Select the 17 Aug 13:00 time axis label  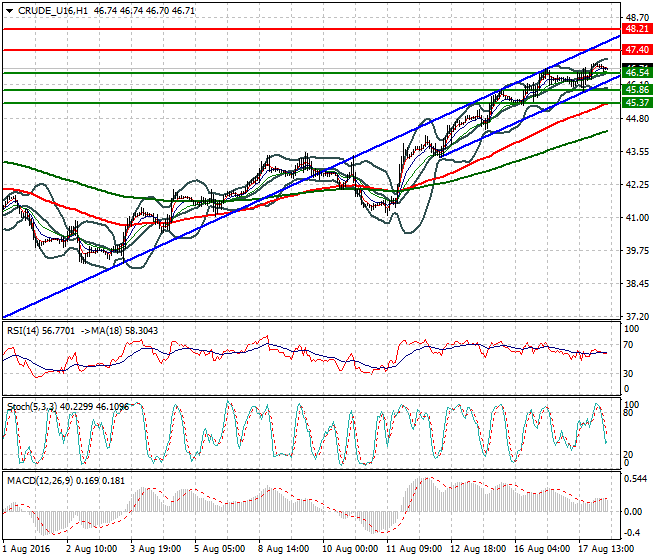tap(606, 549)
